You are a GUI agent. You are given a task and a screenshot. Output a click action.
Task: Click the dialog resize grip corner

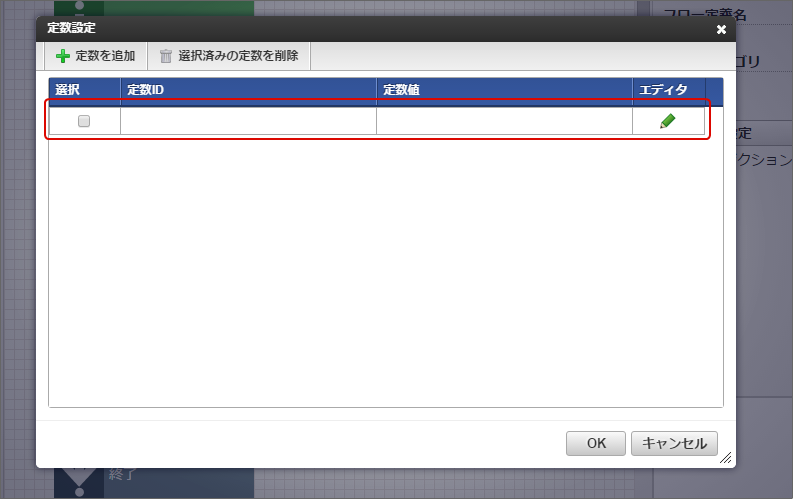[726, 458]
